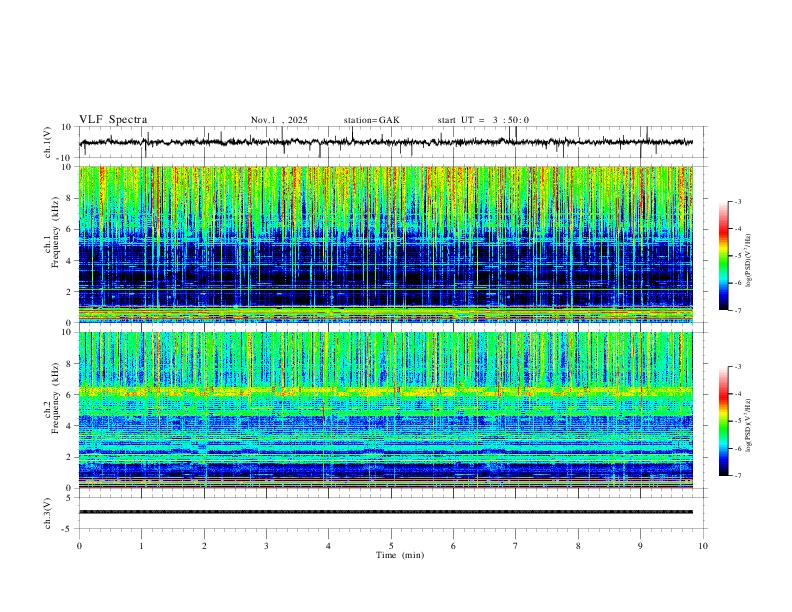Click the "8" kHz tick on ch.1 frequency axis

pos(70,198)
